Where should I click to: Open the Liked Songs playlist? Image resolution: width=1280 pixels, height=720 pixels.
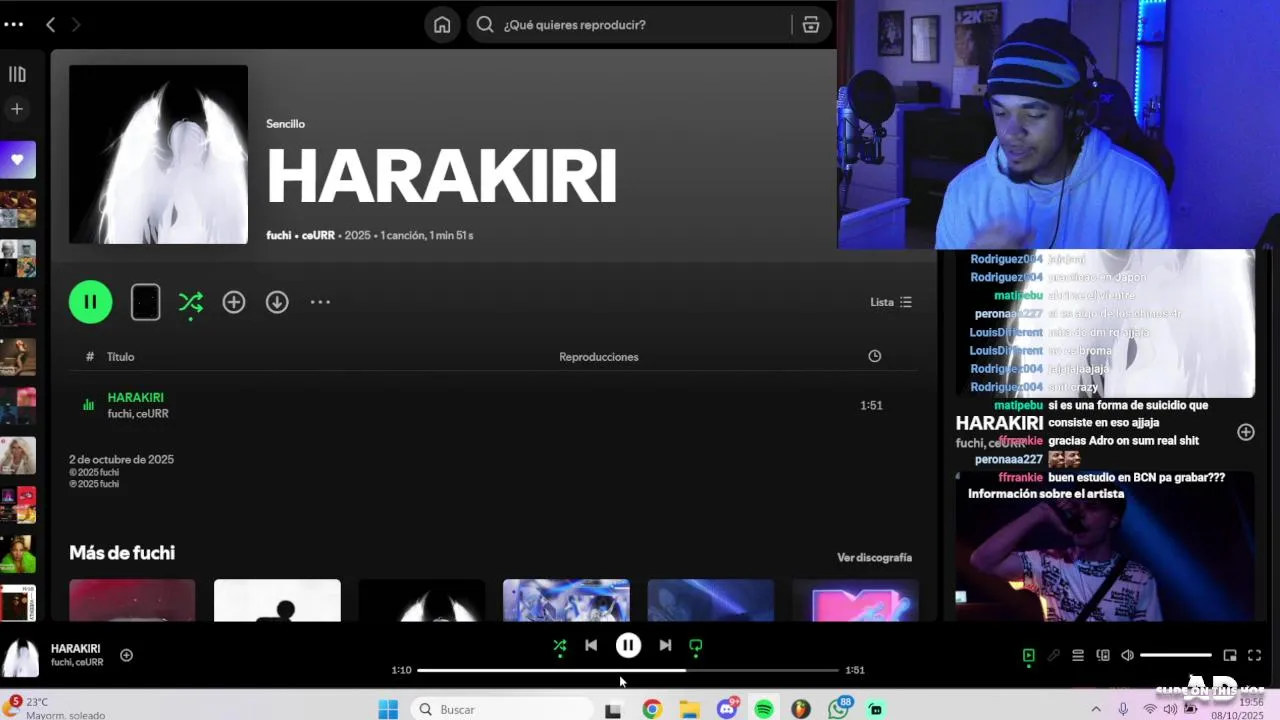18,160
